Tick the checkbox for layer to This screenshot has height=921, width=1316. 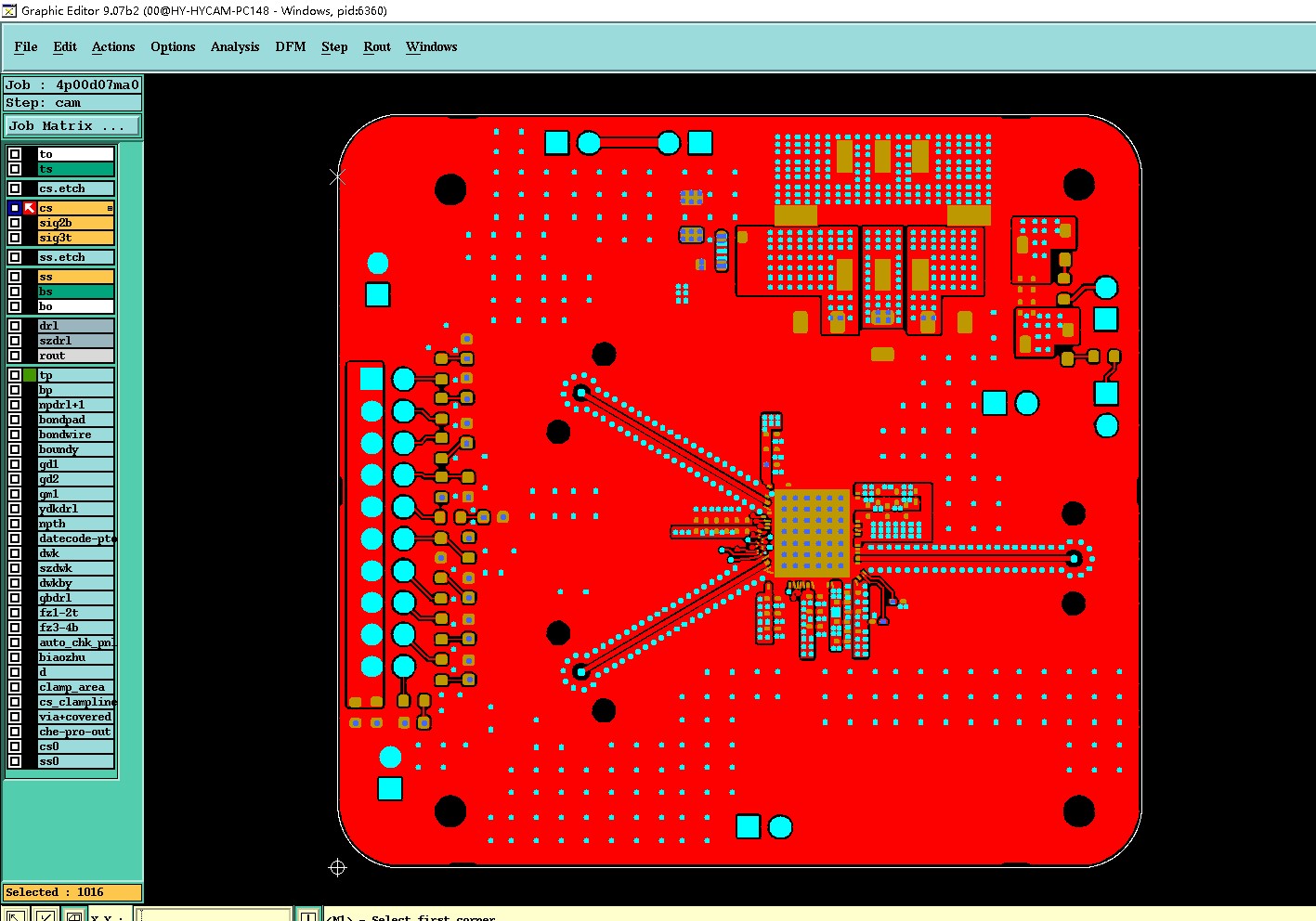pyautogui.click(x=15, y=154)
